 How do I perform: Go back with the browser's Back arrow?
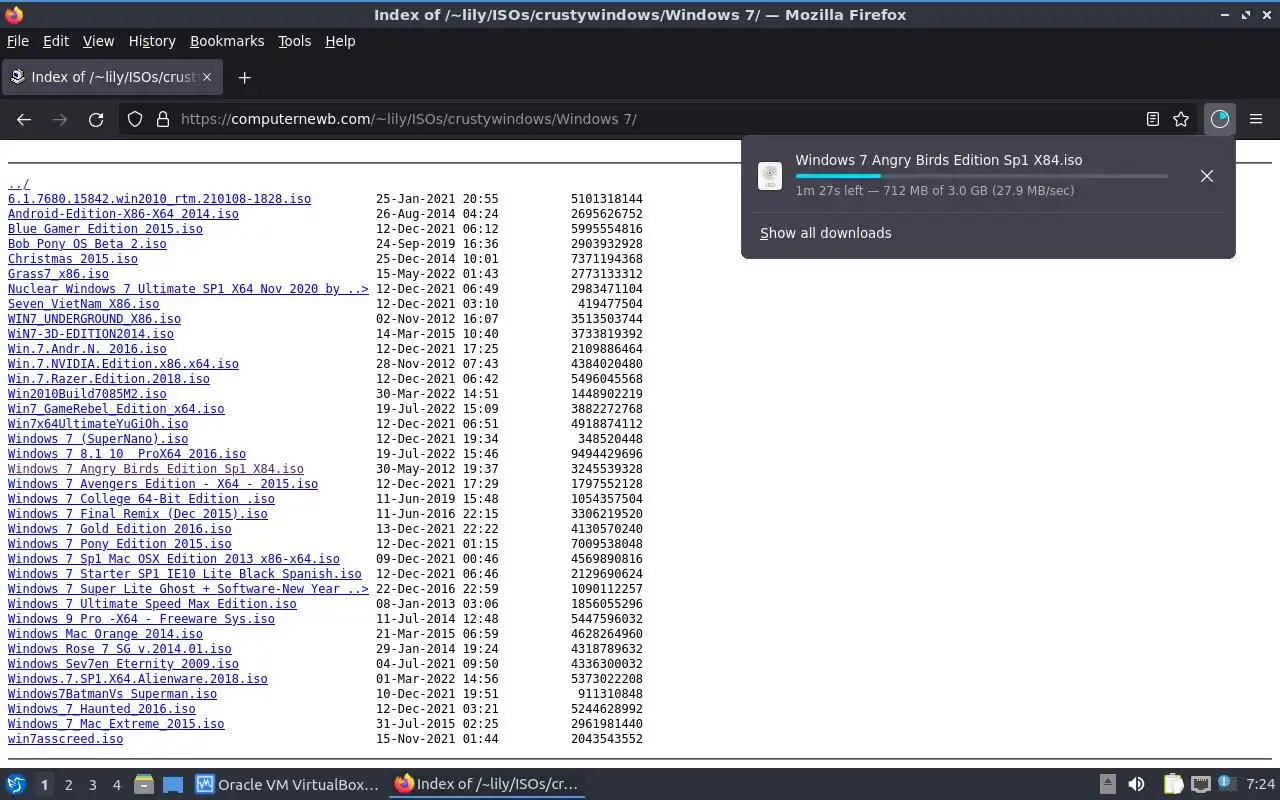24,119
